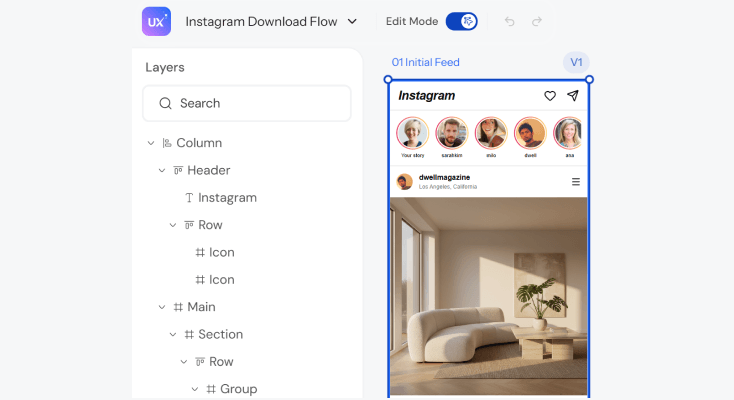The width and height of the screenshot is (734, 400).
Task: Click the Layers panel heading
Action: click(165, 67)
